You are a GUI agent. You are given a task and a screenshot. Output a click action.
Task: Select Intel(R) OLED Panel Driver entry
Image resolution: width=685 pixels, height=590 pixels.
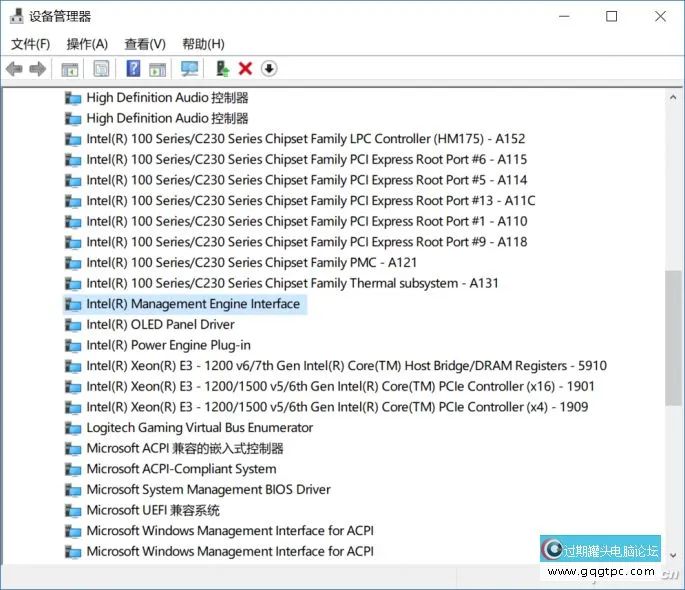(x=160, y=324)
